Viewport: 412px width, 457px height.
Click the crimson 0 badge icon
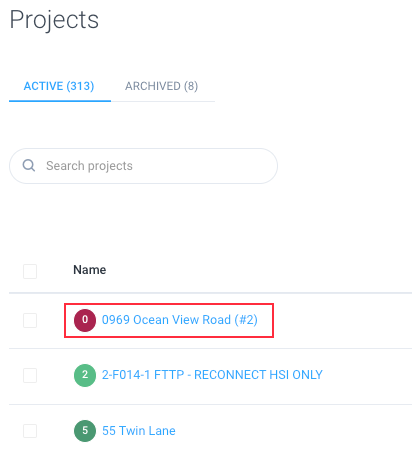coord(85,320)
